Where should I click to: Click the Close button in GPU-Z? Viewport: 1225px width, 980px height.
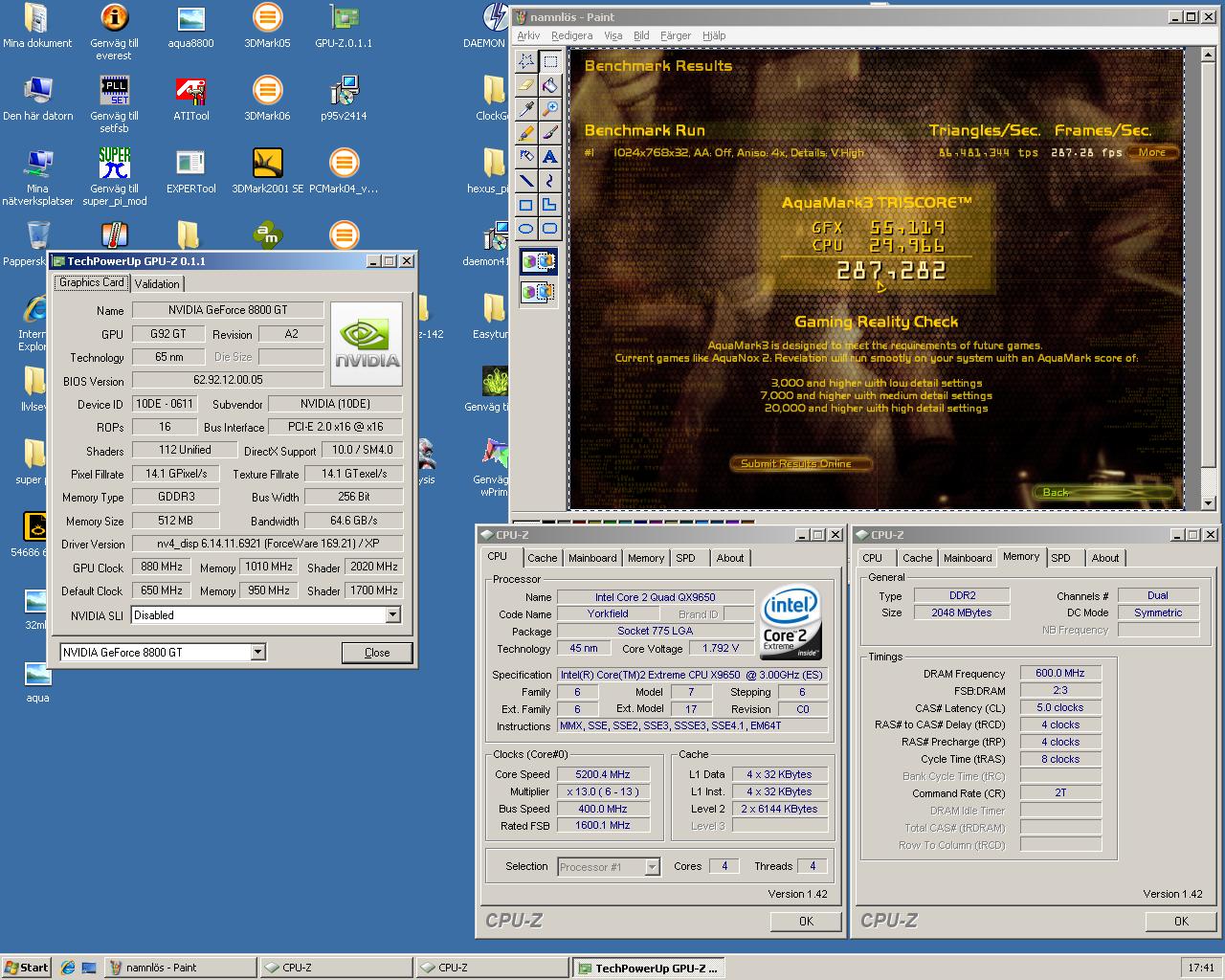(x=377, y=653)
